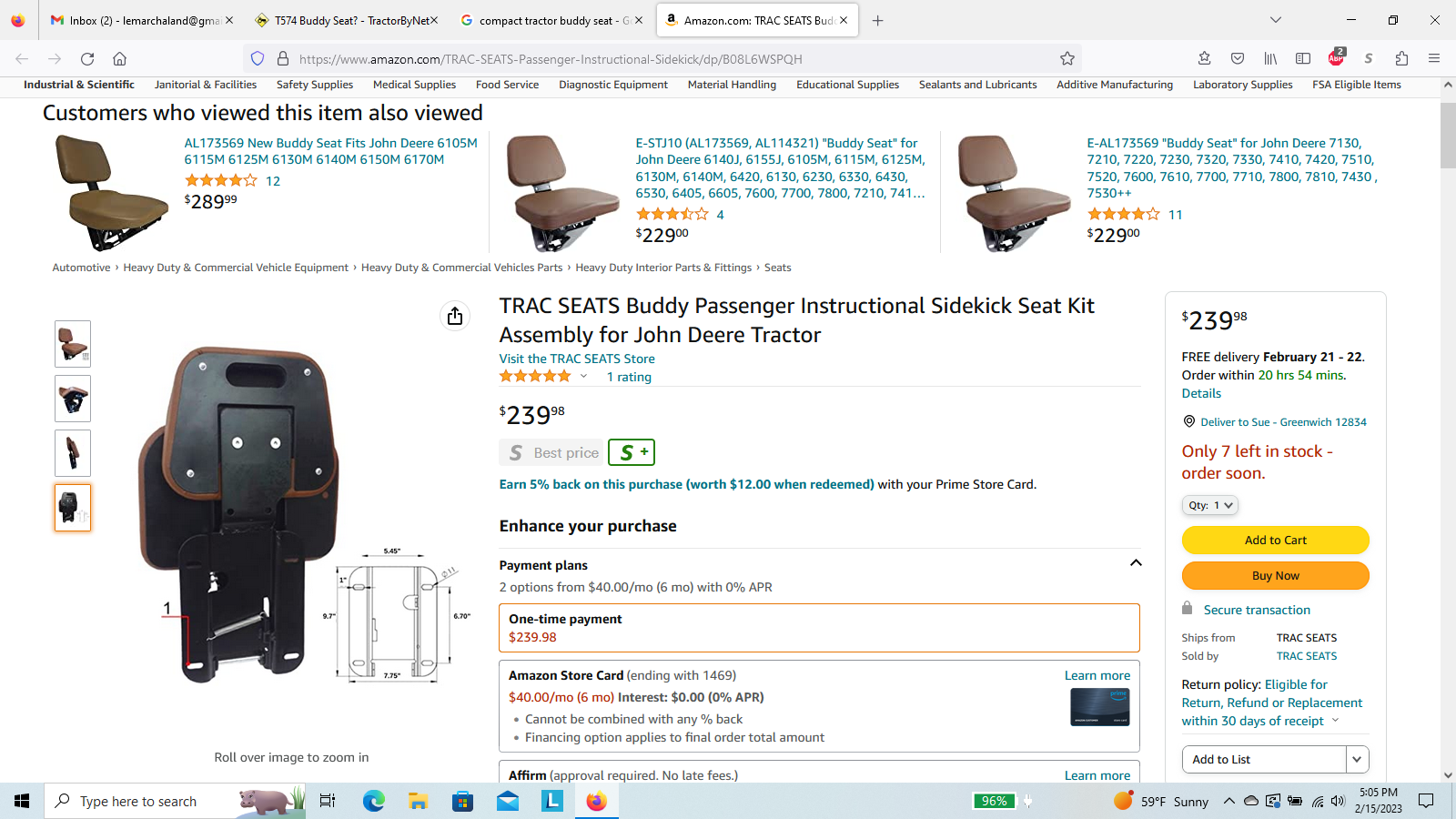Click the Add to Cart button
Viewport: 1456px width, 819px height.
(1275, 540)
